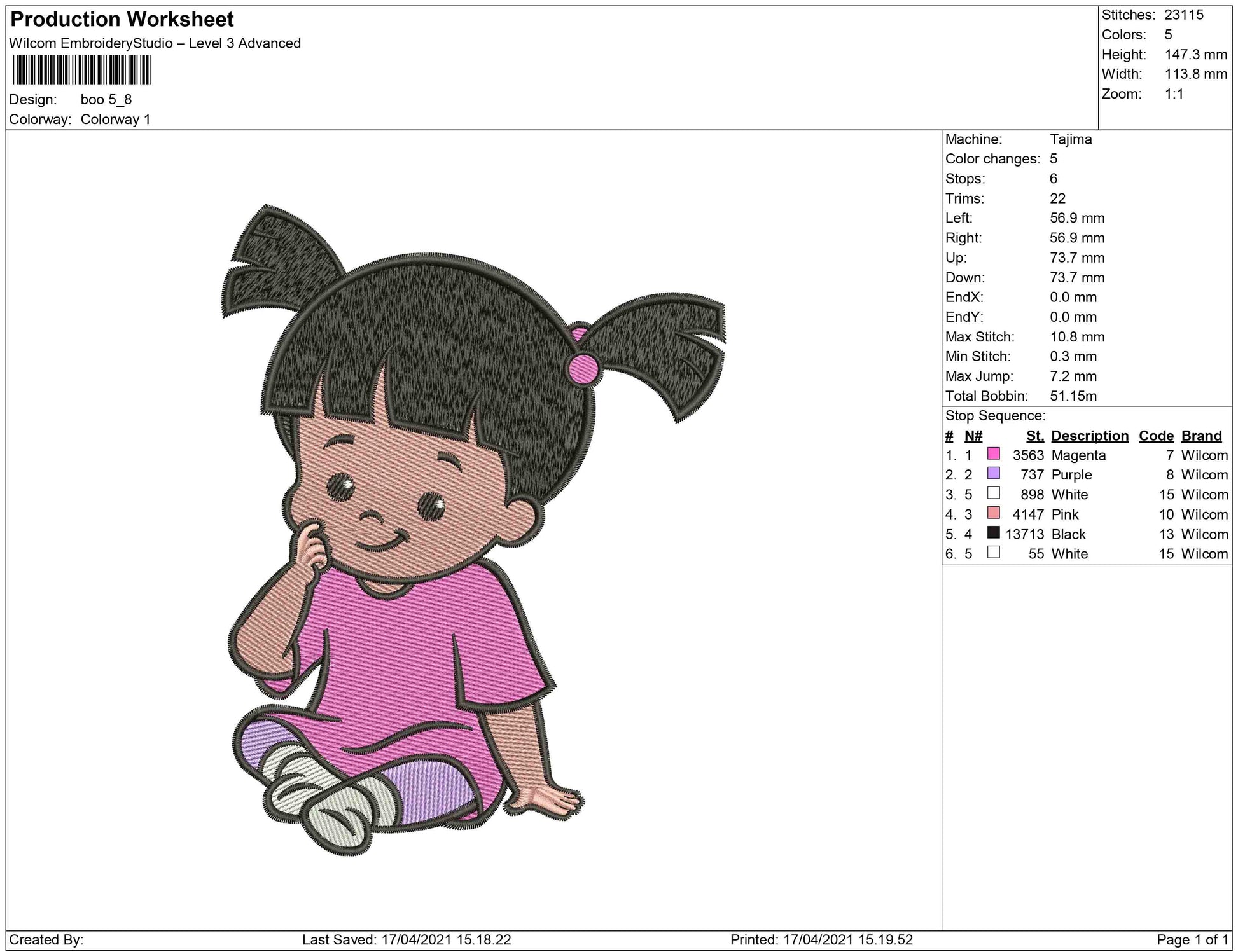This screenshot has width=1238, height=952.
Task: Select the Pink thread swatch in row 4
Action: pyautogui.click(x=993, y=513)
